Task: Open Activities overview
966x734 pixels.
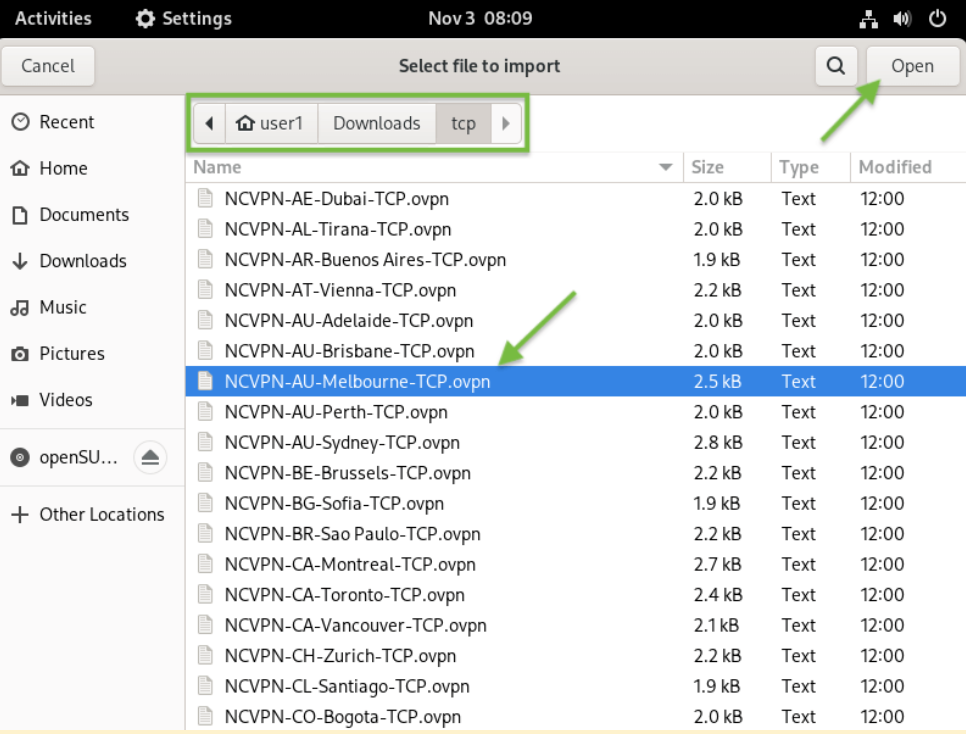Action: pyautogui.click(x=53, y=18)
